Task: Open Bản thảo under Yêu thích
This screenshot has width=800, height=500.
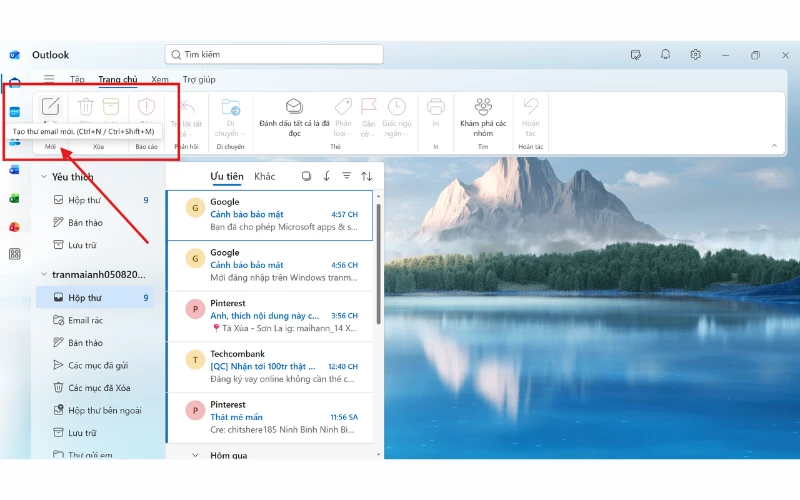Action: point(95,222)
